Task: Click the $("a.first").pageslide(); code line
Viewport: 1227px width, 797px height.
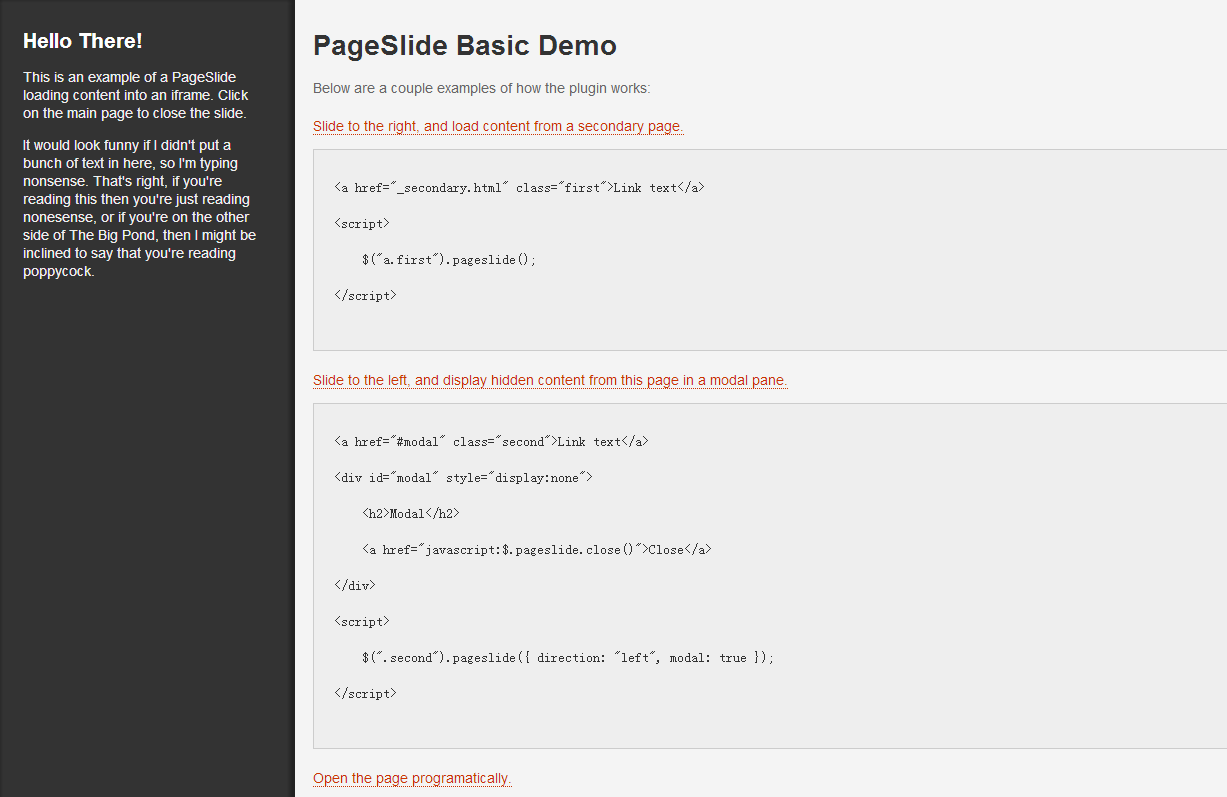Action: click(x=449, y=259)
